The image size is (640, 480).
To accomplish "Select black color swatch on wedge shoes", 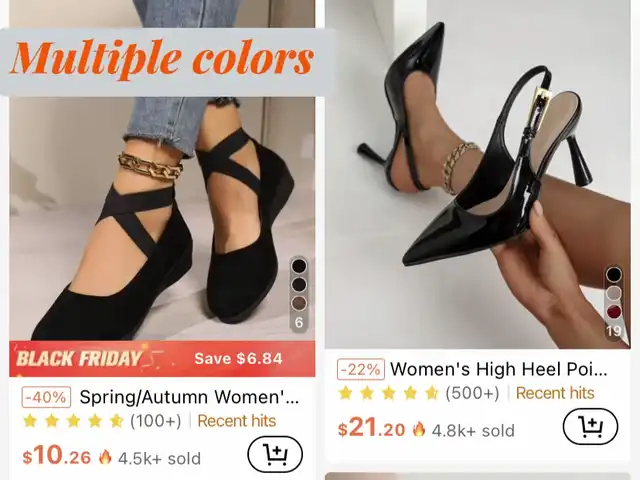I will (299, 266).
